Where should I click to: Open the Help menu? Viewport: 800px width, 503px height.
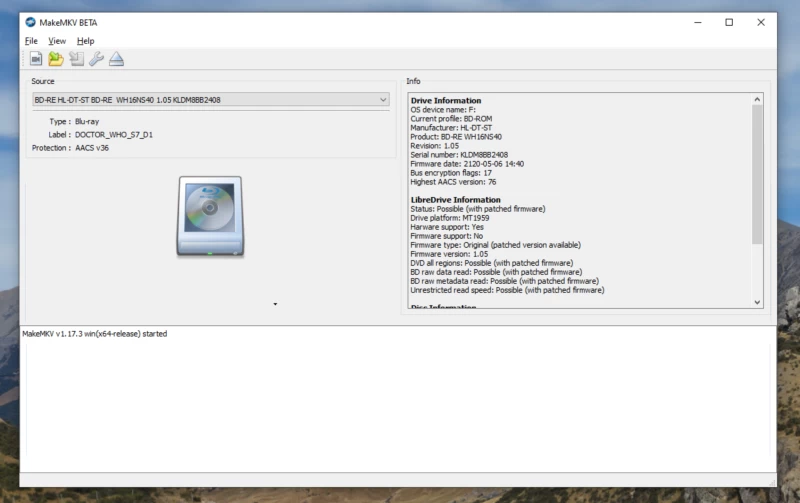[86, 41]
